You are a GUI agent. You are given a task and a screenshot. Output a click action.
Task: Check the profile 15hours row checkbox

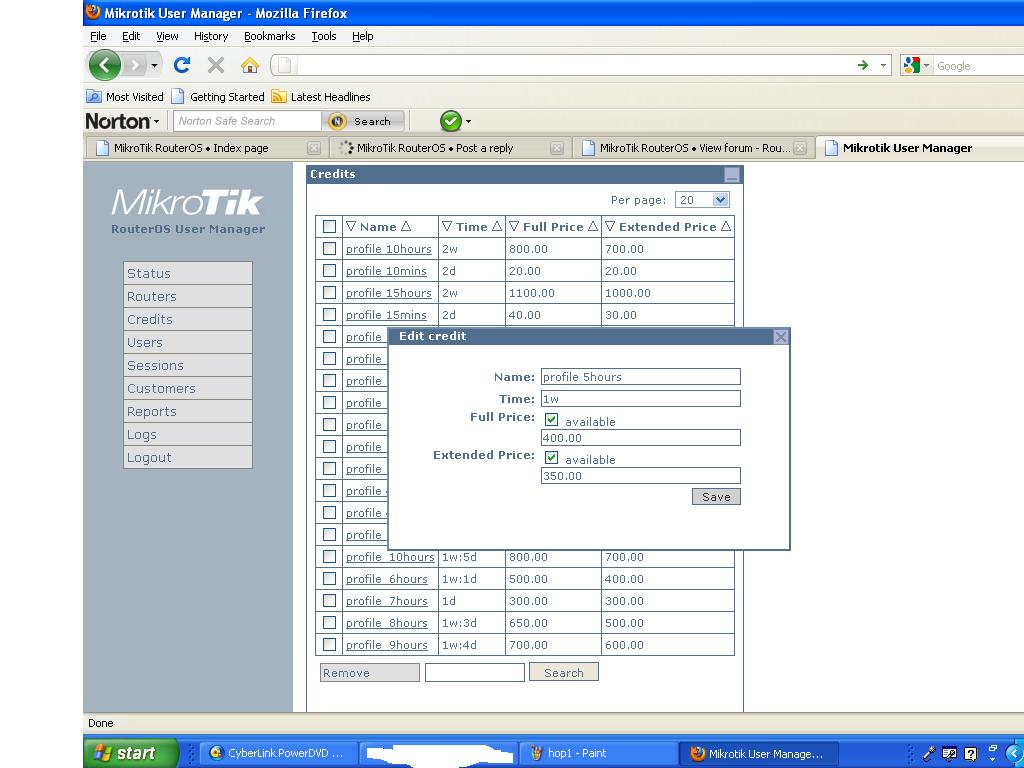[x=329, y=293]
